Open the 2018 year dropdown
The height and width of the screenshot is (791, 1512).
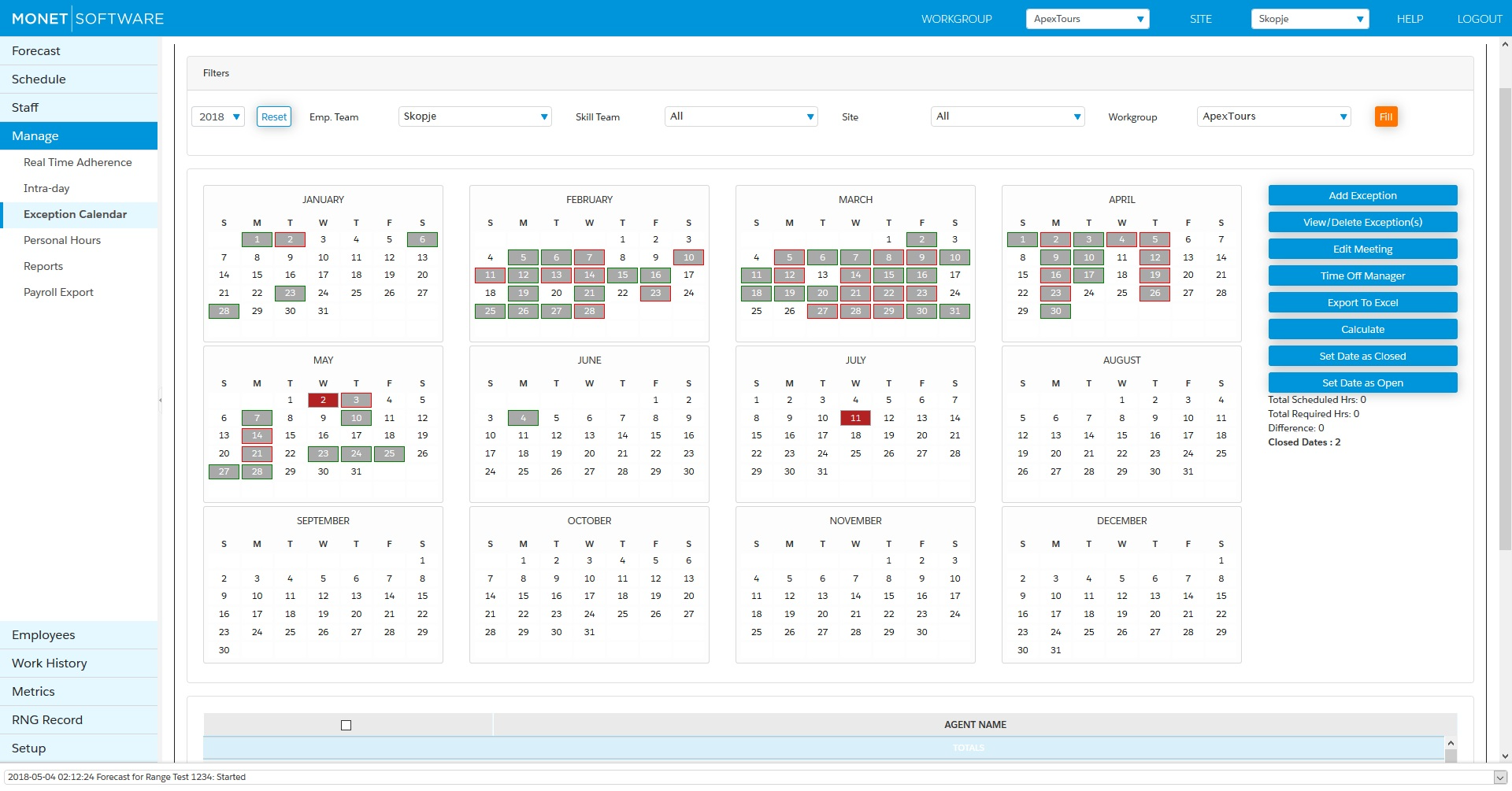pyautogui.click(x=218, y=116)
